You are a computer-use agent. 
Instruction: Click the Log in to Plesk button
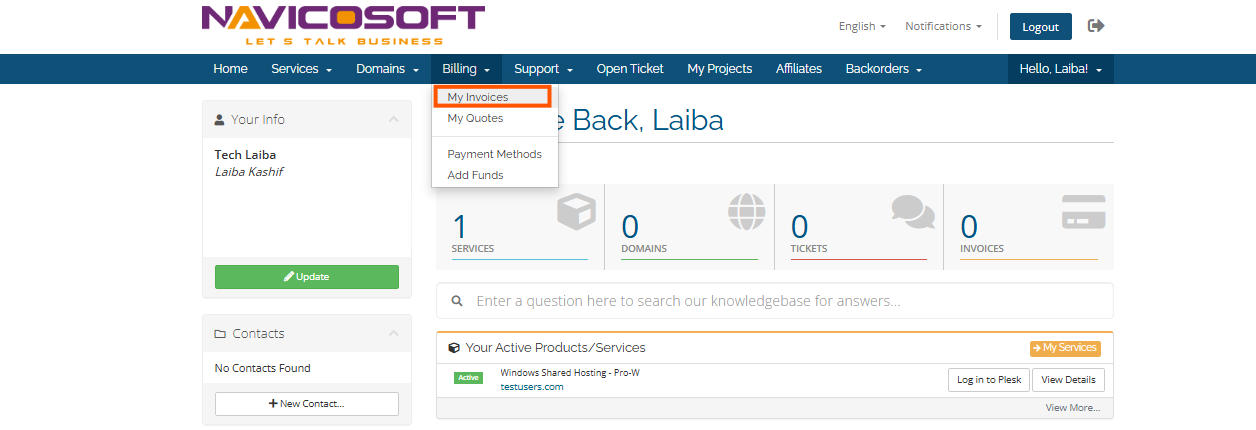click(988, 380)
